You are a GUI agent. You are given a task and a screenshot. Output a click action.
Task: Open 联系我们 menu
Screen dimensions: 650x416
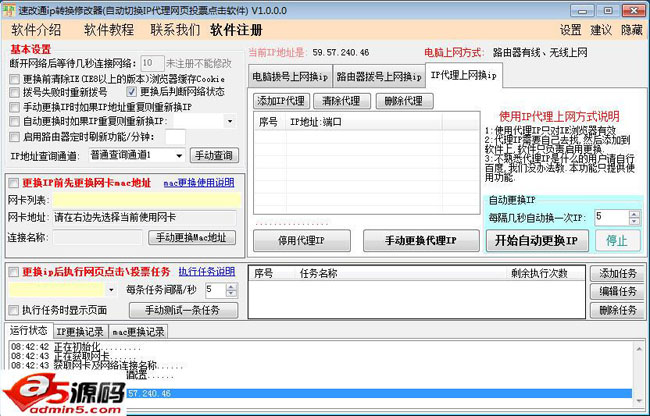pyautogui.click(x=175, y=30)
